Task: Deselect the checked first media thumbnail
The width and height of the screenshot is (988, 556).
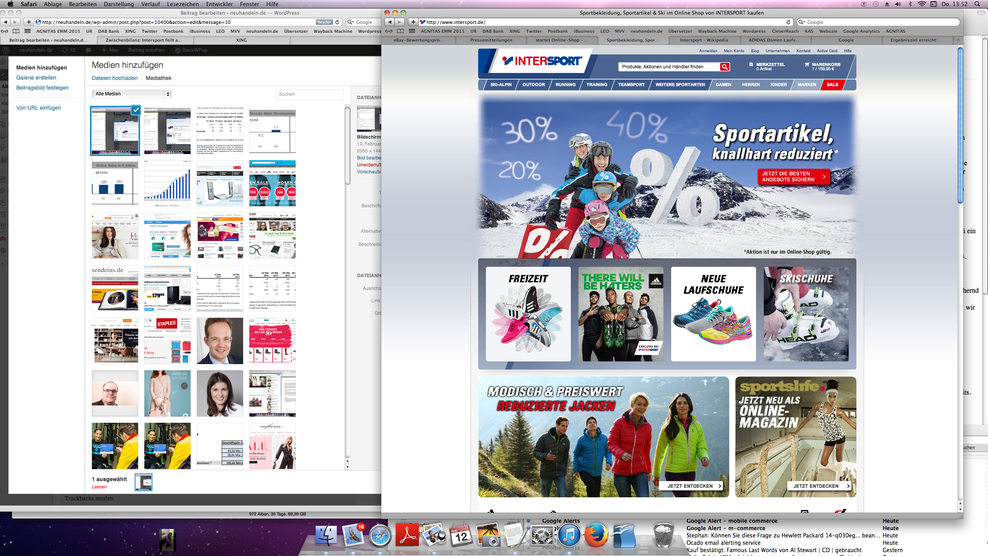Action: pos(135,110)
